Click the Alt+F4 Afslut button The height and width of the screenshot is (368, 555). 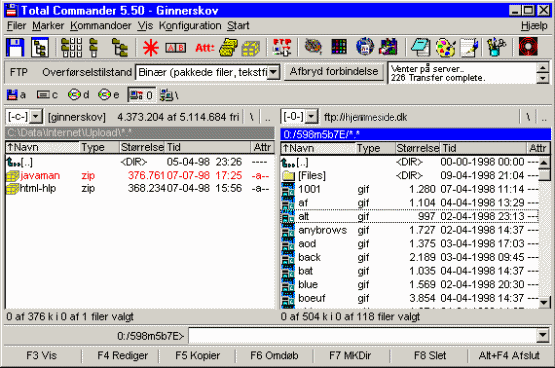click(x=509, y=355)
